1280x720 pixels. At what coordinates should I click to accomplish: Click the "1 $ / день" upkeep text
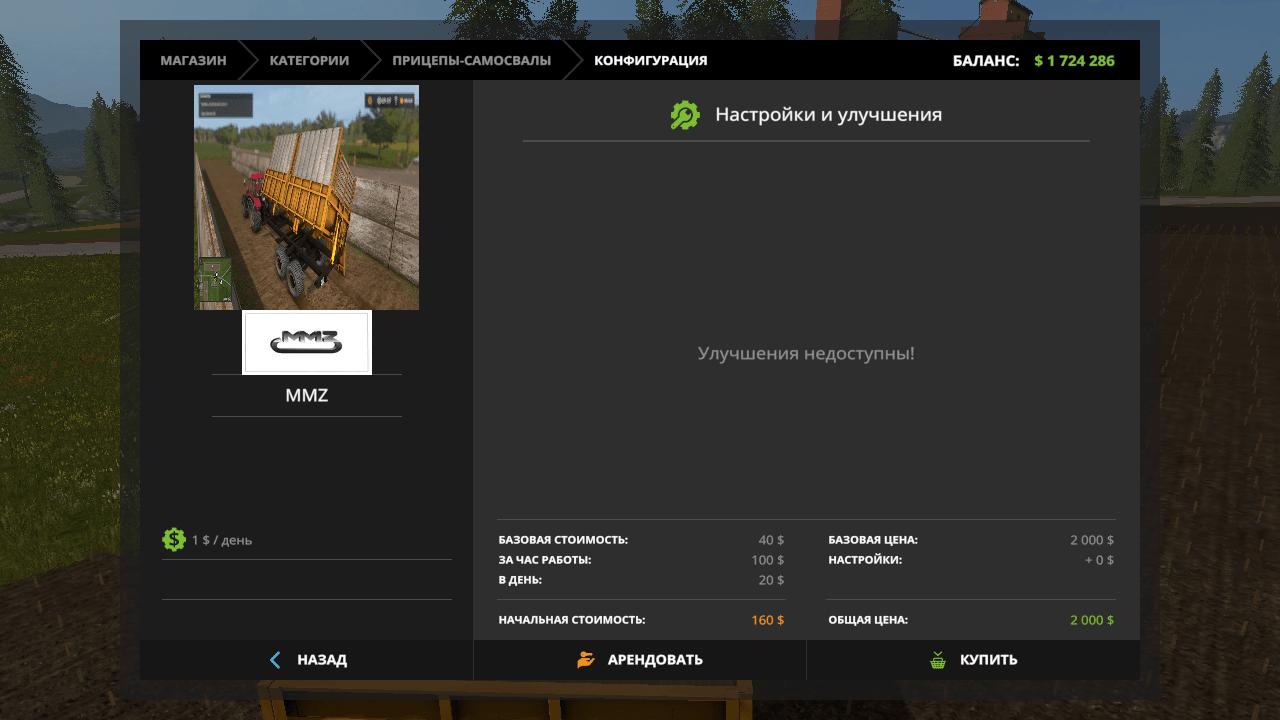click(x=222, y=540)
